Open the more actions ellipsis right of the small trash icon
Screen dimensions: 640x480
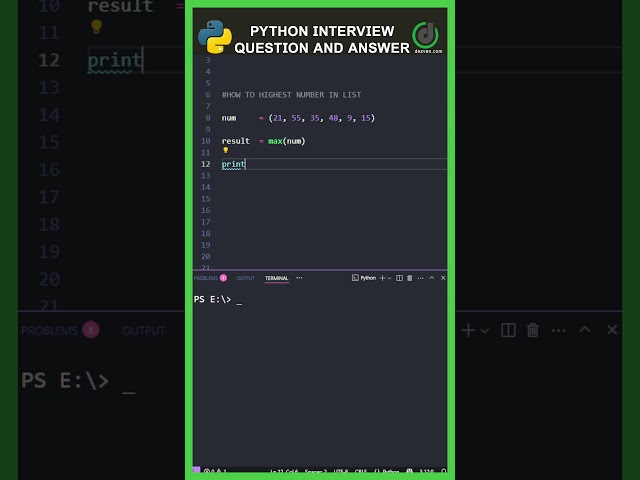[420, 278]
